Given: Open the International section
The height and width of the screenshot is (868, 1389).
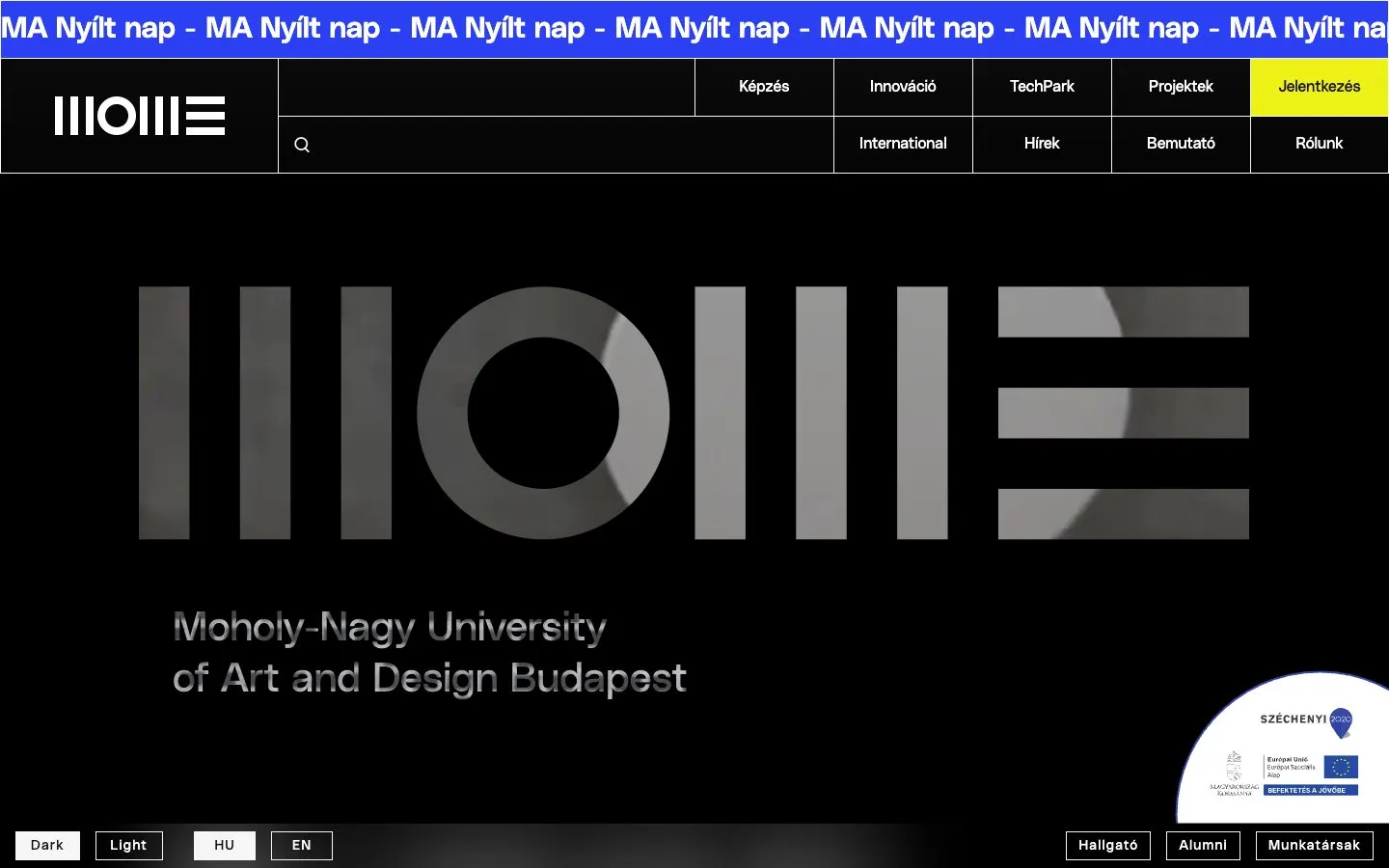Looking at the screenshot, I should pos(903,144).
